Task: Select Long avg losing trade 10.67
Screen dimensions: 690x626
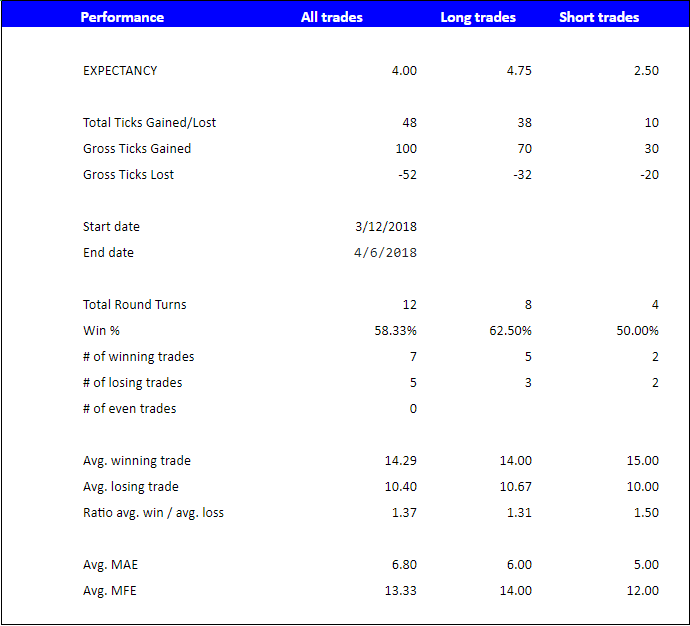Action: click(x=516, y=487)
